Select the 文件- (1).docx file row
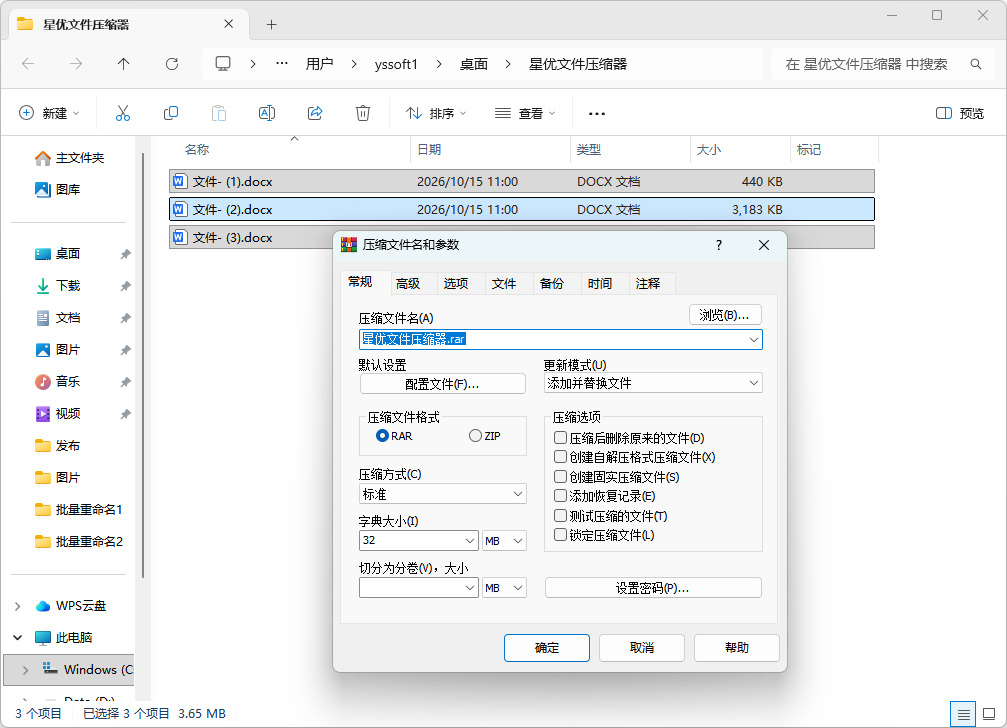This screenshot has height=728, width=1007. click(x=521, y=182)
